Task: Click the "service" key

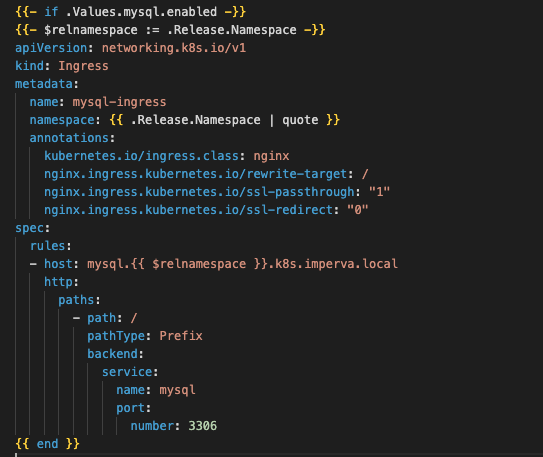Action: 127,372
